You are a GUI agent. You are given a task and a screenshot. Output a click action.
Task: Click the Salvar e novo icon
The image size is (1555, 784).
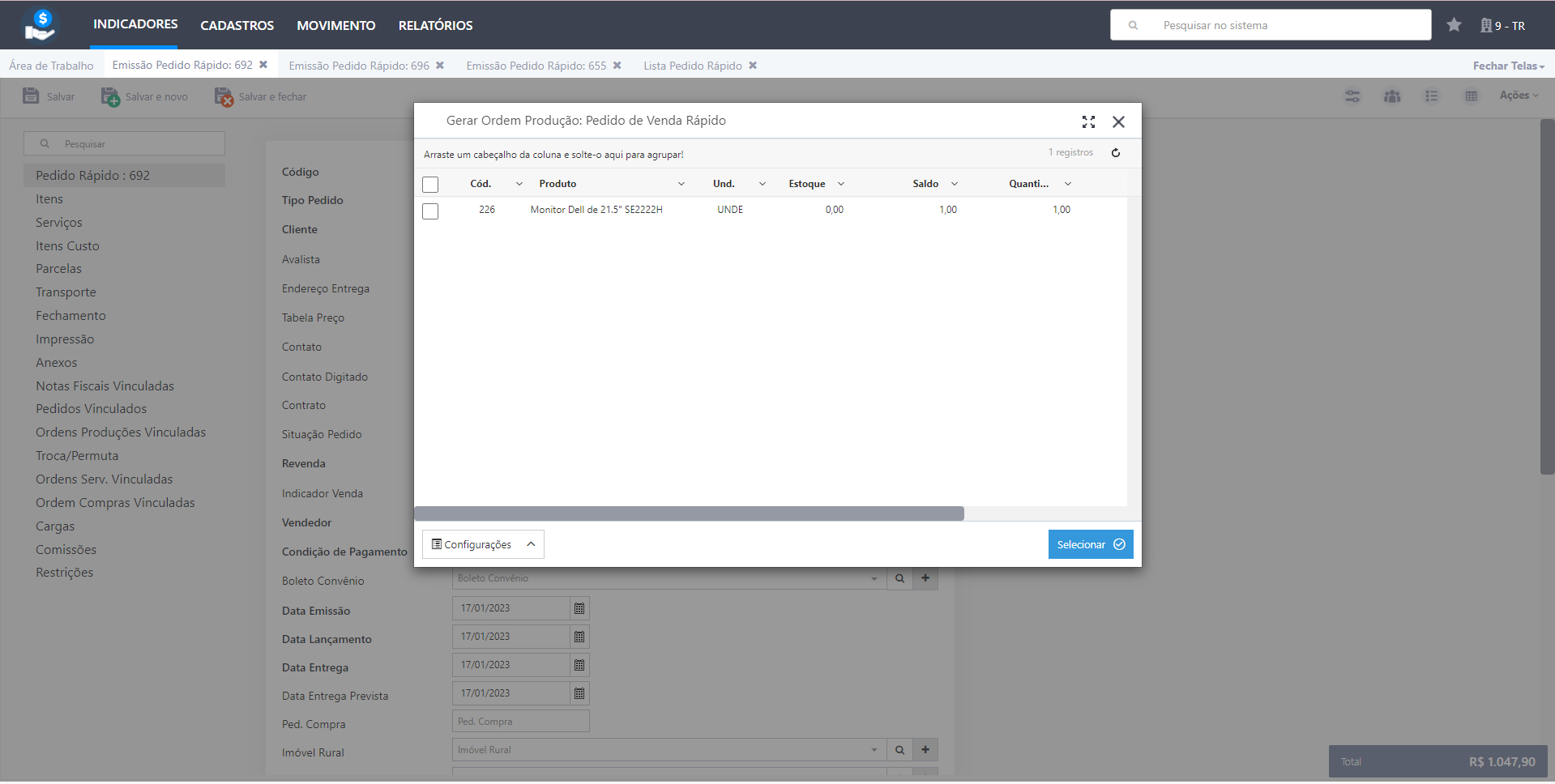(x=110, y=96)
